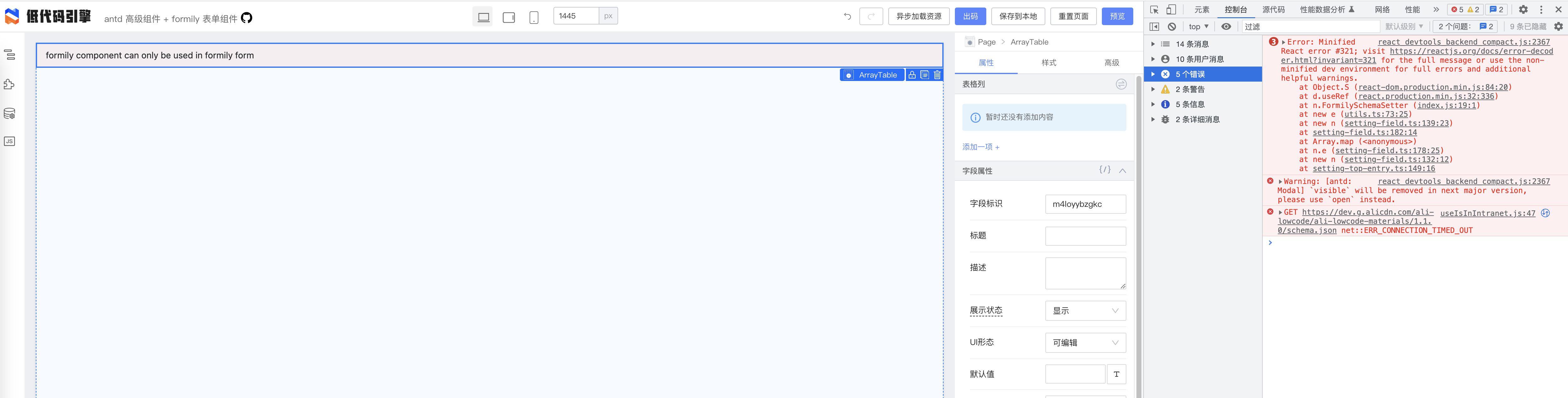
Task: Open the UI形态 dropdown selector
Action: (1085, 343)
